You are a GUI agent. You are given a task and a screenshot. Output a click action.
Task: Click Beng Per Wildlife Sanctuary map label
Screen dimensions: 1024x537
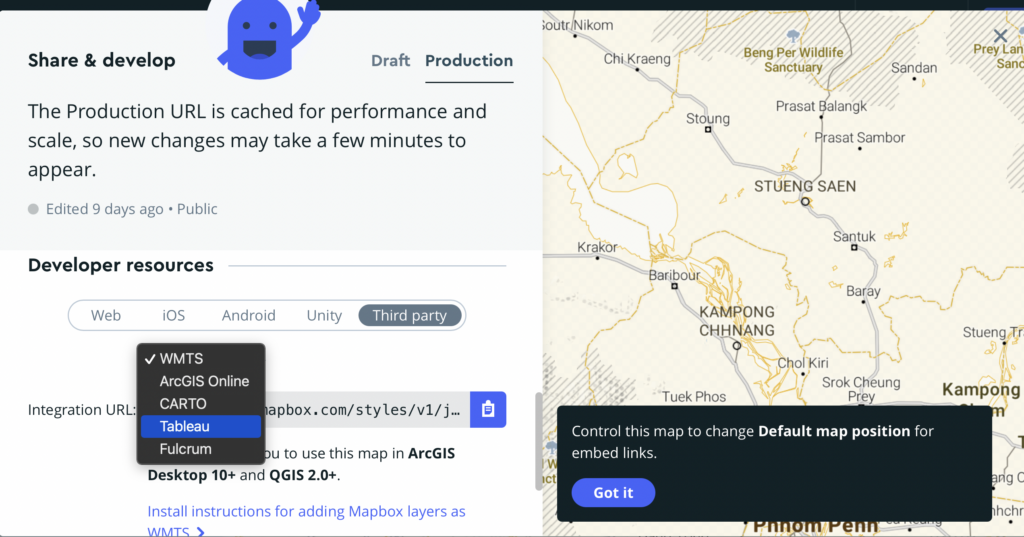(793, 59)
